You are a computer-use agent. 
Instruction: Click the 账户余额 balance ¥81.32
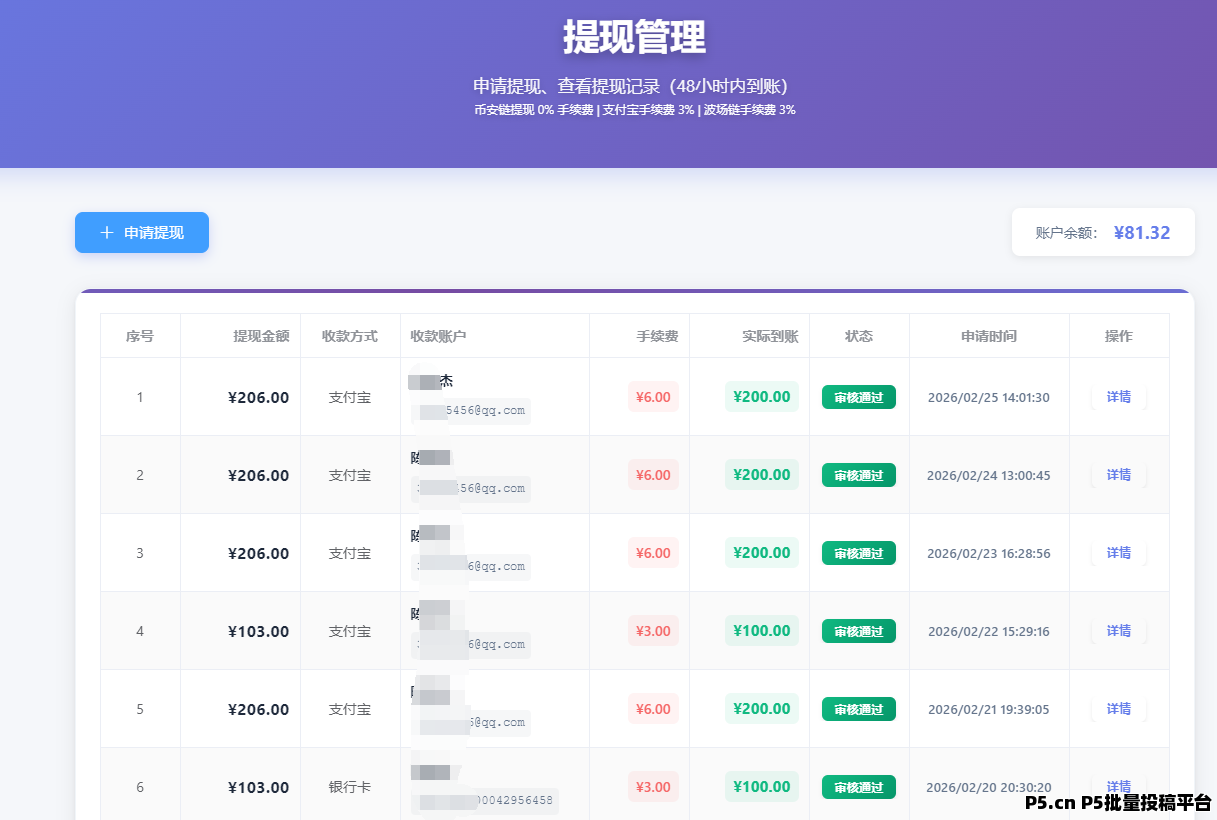pos(1141,232)
